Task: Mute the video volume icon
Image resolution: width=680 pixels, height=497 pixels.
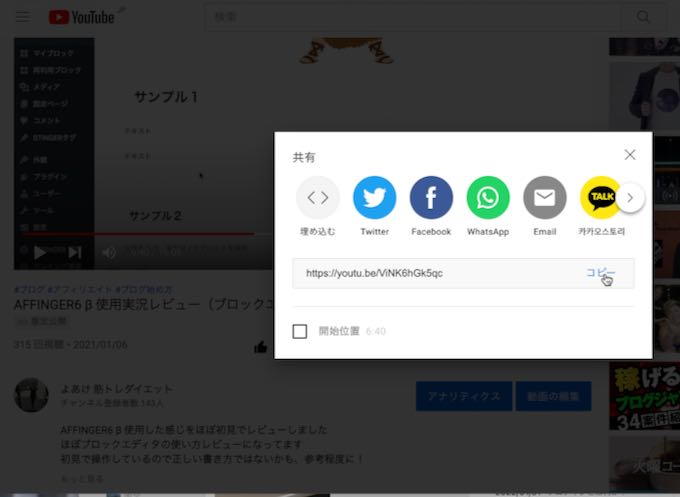Action: click(109, 252)
